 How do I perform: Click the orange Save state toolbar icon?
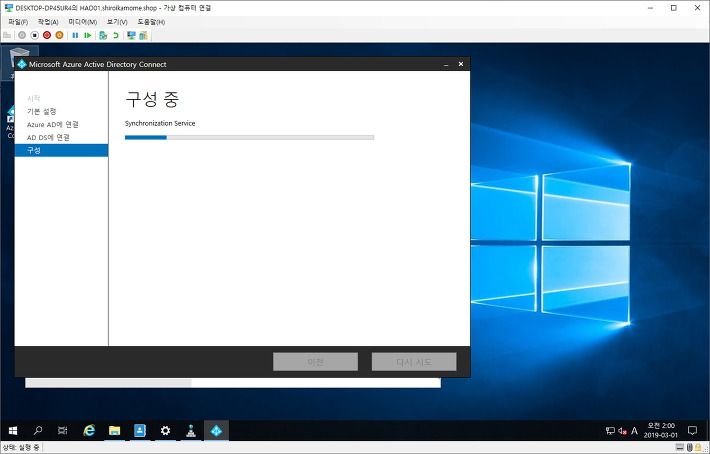pyautogui.click(x=59, y=35)
